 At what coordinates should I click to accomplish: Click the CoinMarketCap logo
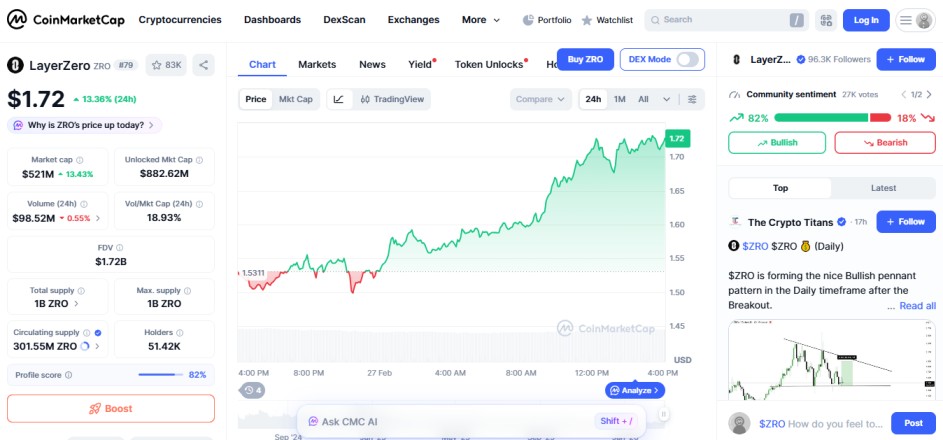[x=66, y=20]
